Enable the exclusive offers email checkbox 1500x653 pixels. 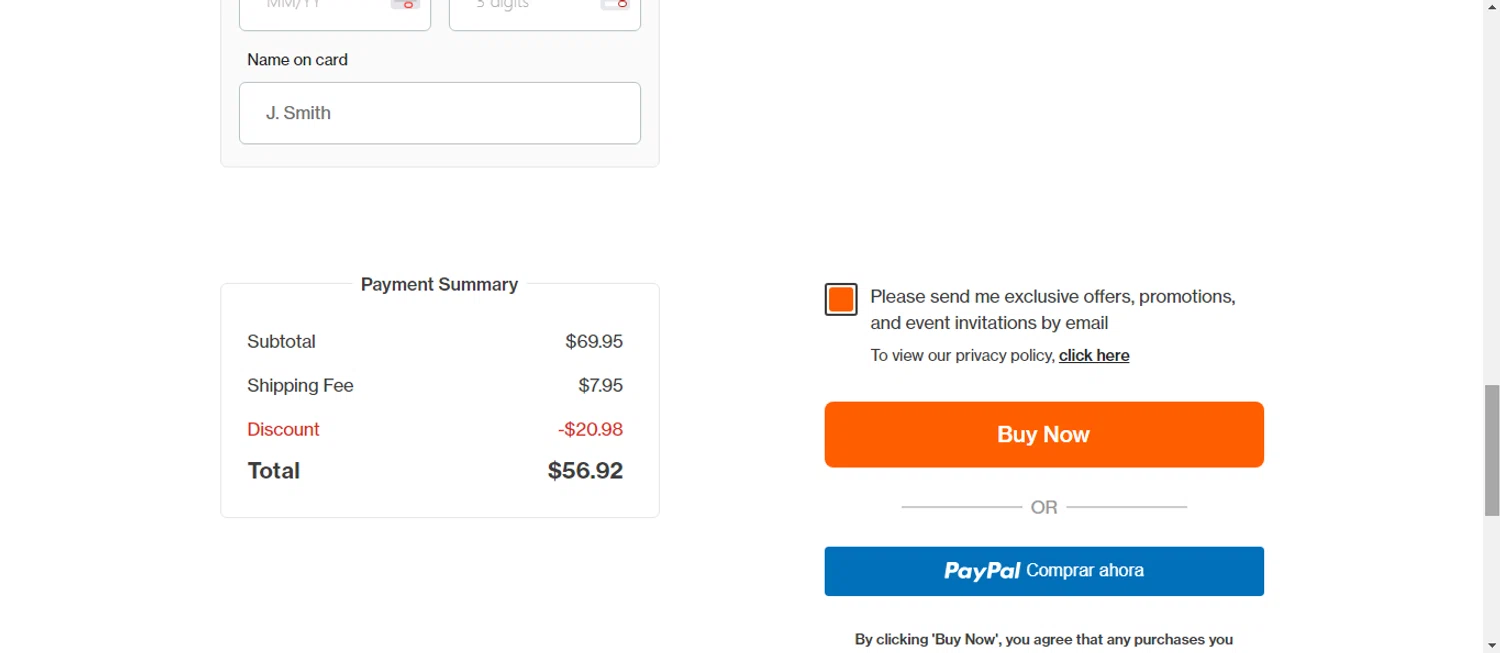point(841,299)
